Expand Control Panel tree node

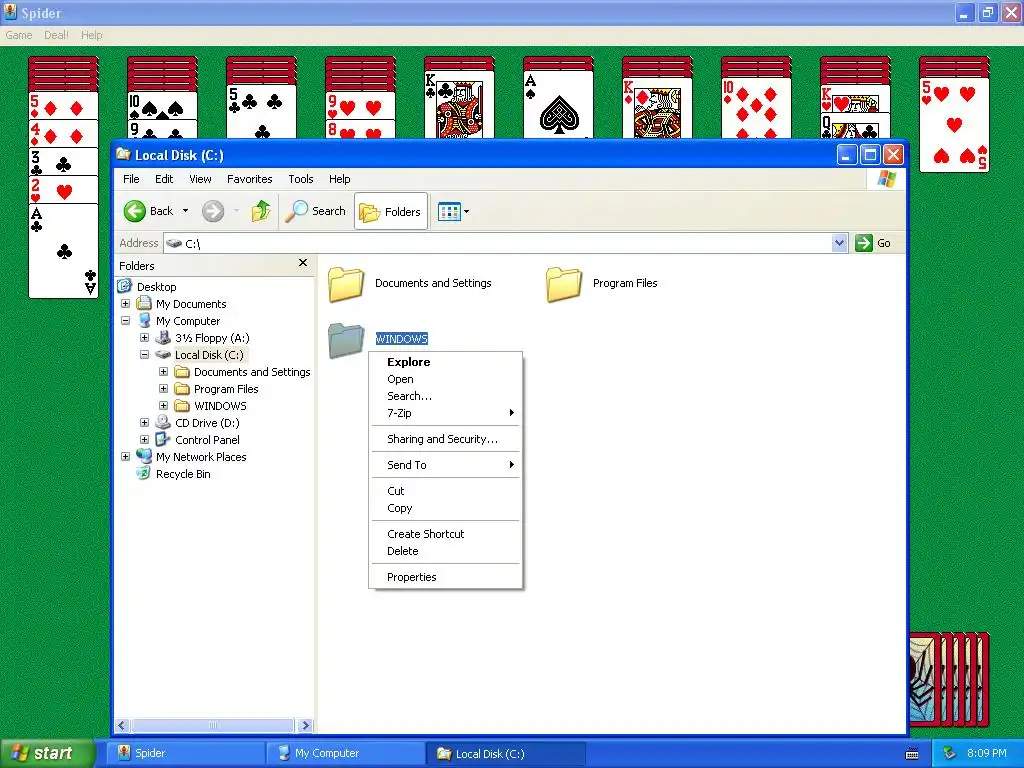pyautogui.click(x=144, y=440)
